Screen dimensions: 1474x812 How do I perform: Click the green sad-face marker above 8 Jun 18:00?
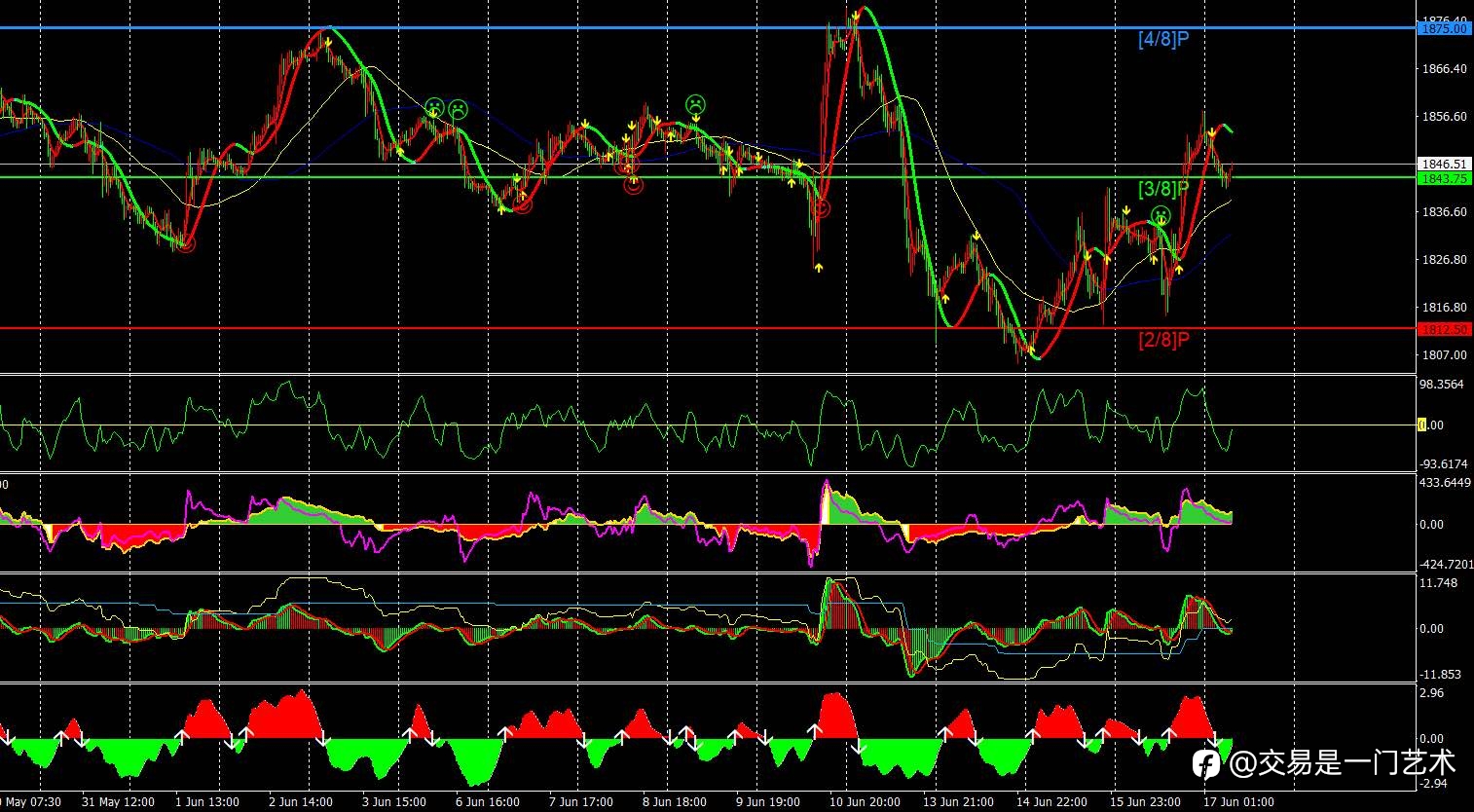point(695,103)
